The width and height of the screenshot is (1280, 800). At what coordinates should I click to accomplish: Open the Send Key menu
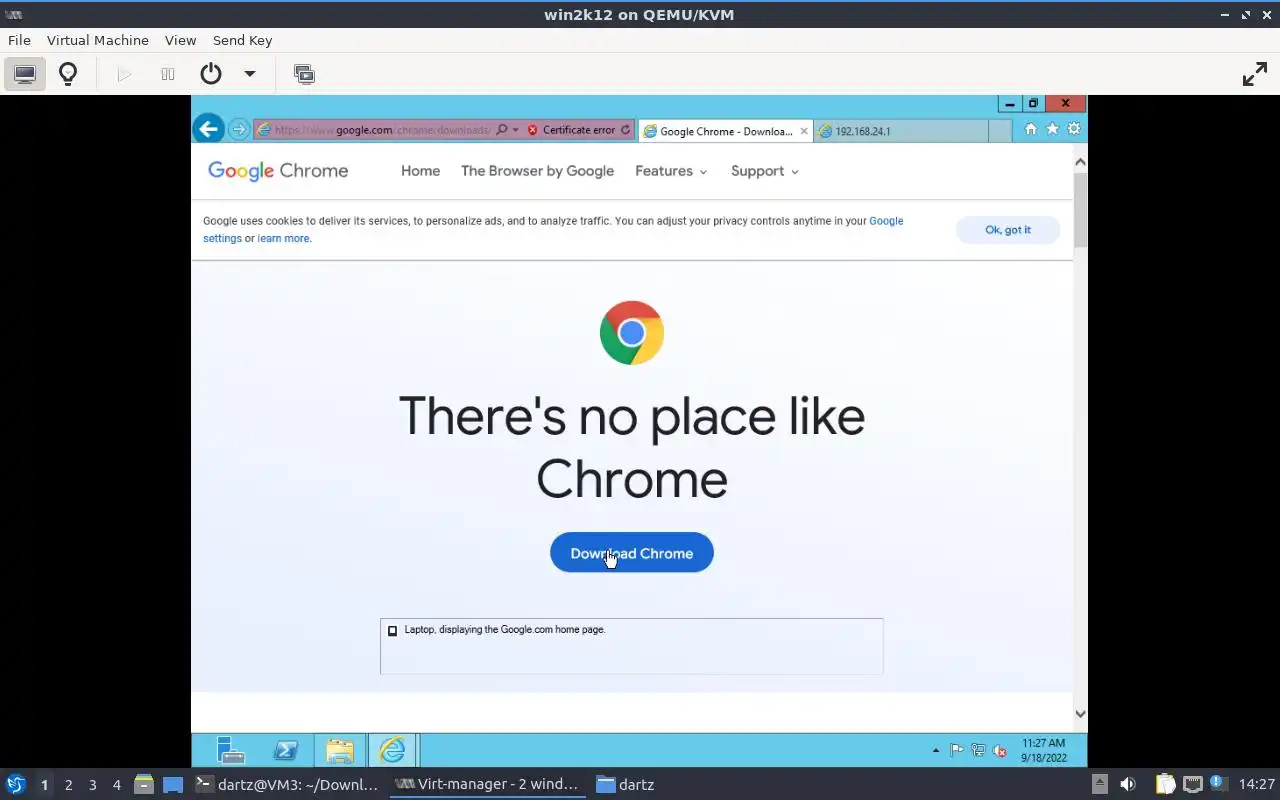242,40
